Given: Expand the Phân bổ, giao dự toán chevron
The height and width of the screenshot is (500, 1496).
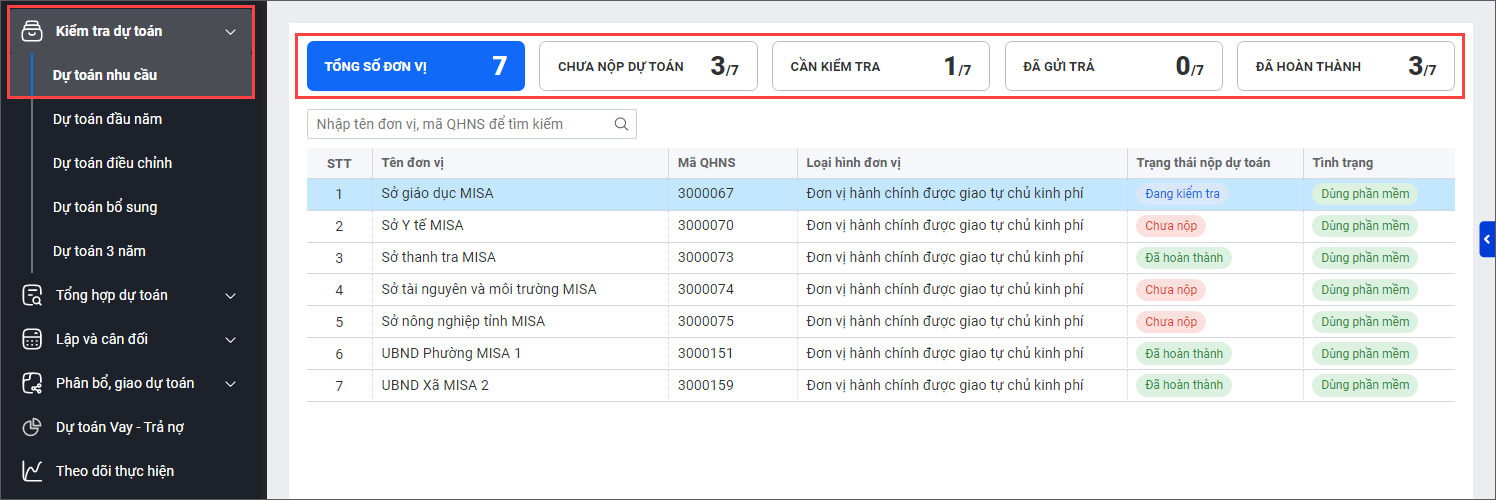Looking at the screenshot, I should click(x=231, y=384).
